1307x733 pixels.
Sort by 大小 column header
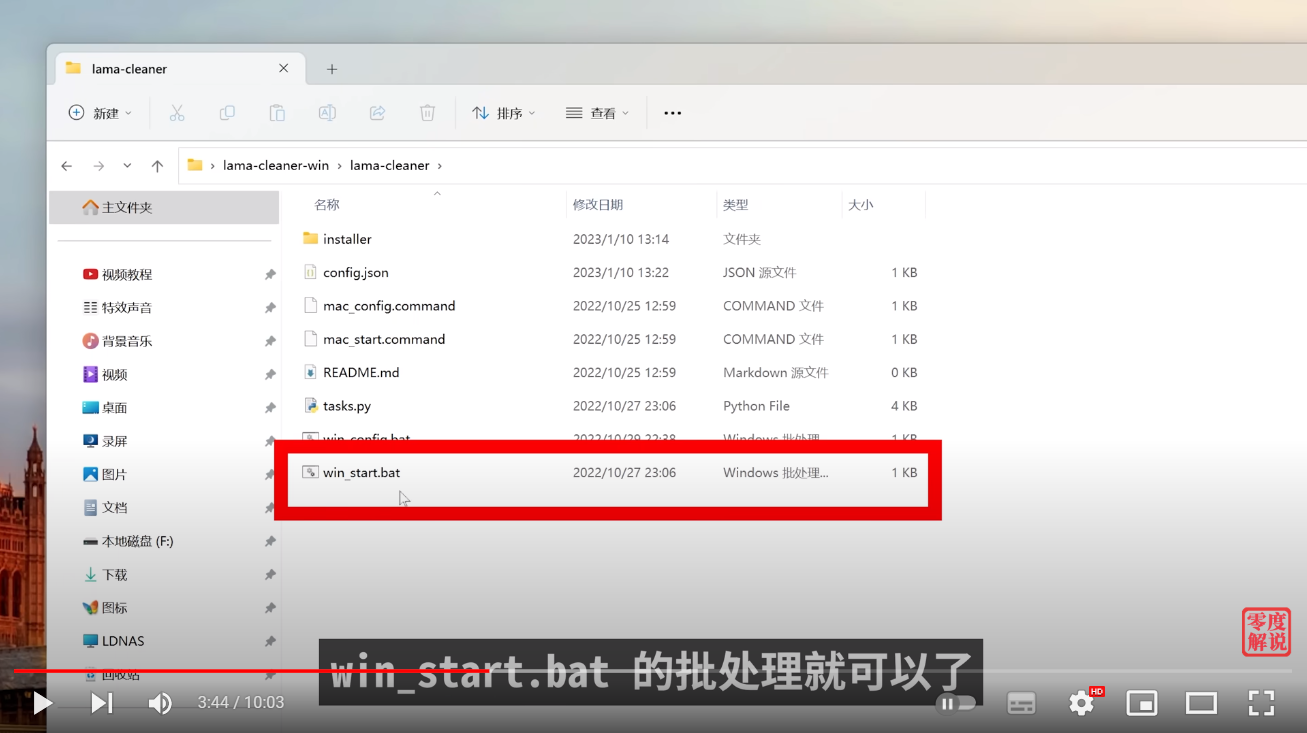coord(861,205)
